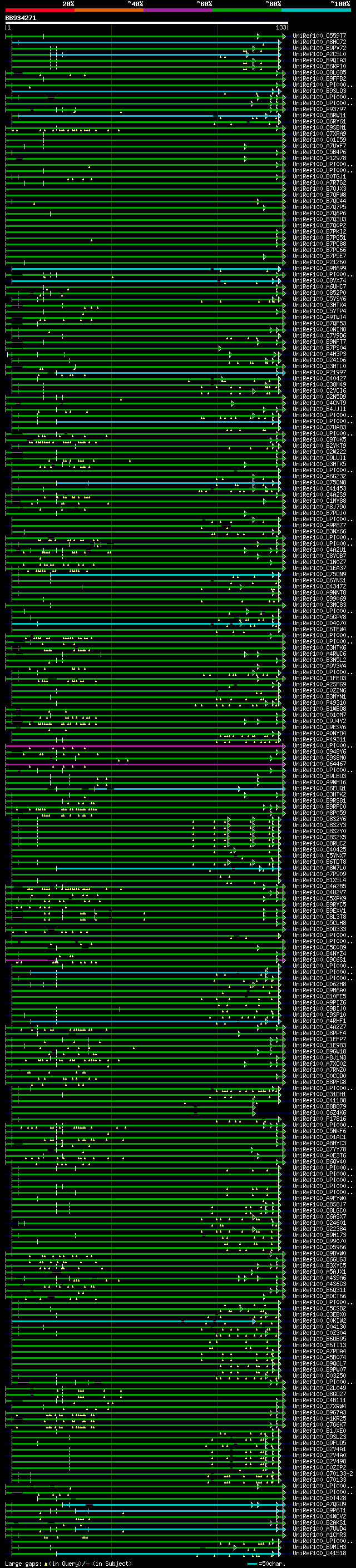Click the UniRef100_O70133-2 sequence label
The image size is (356, 1568).
[323, 1473]
